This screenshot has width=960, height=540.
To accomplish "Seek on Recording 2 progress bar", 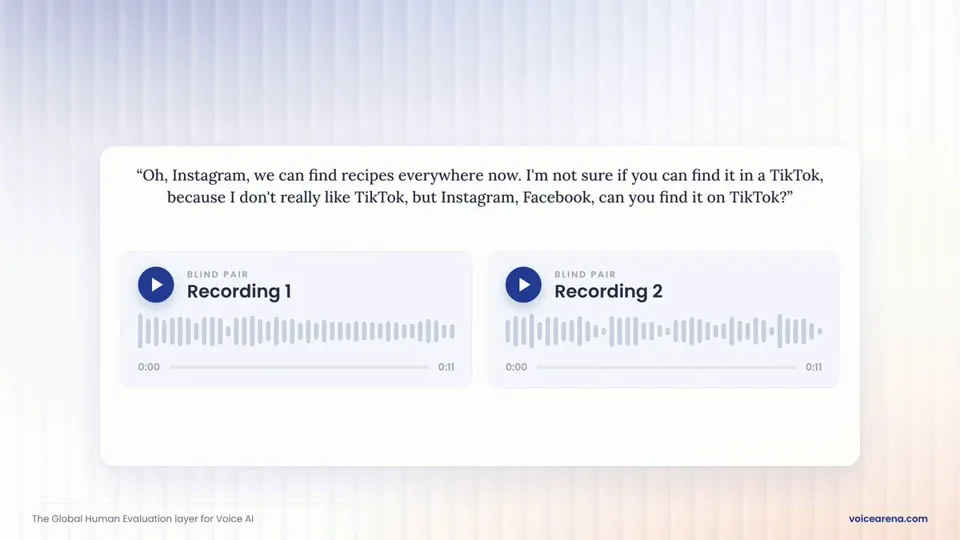I will pyautogui.click(x=666, y=367).
